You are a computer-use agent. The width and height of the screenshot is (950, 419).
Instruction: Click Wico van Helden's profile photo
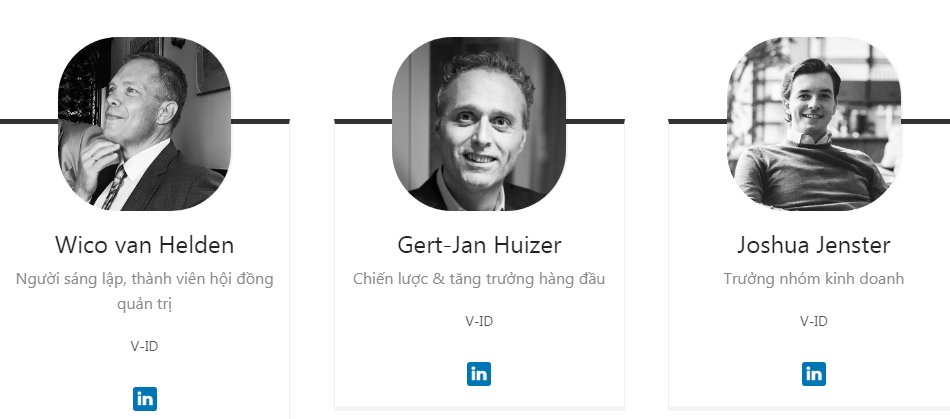[144, 124]
